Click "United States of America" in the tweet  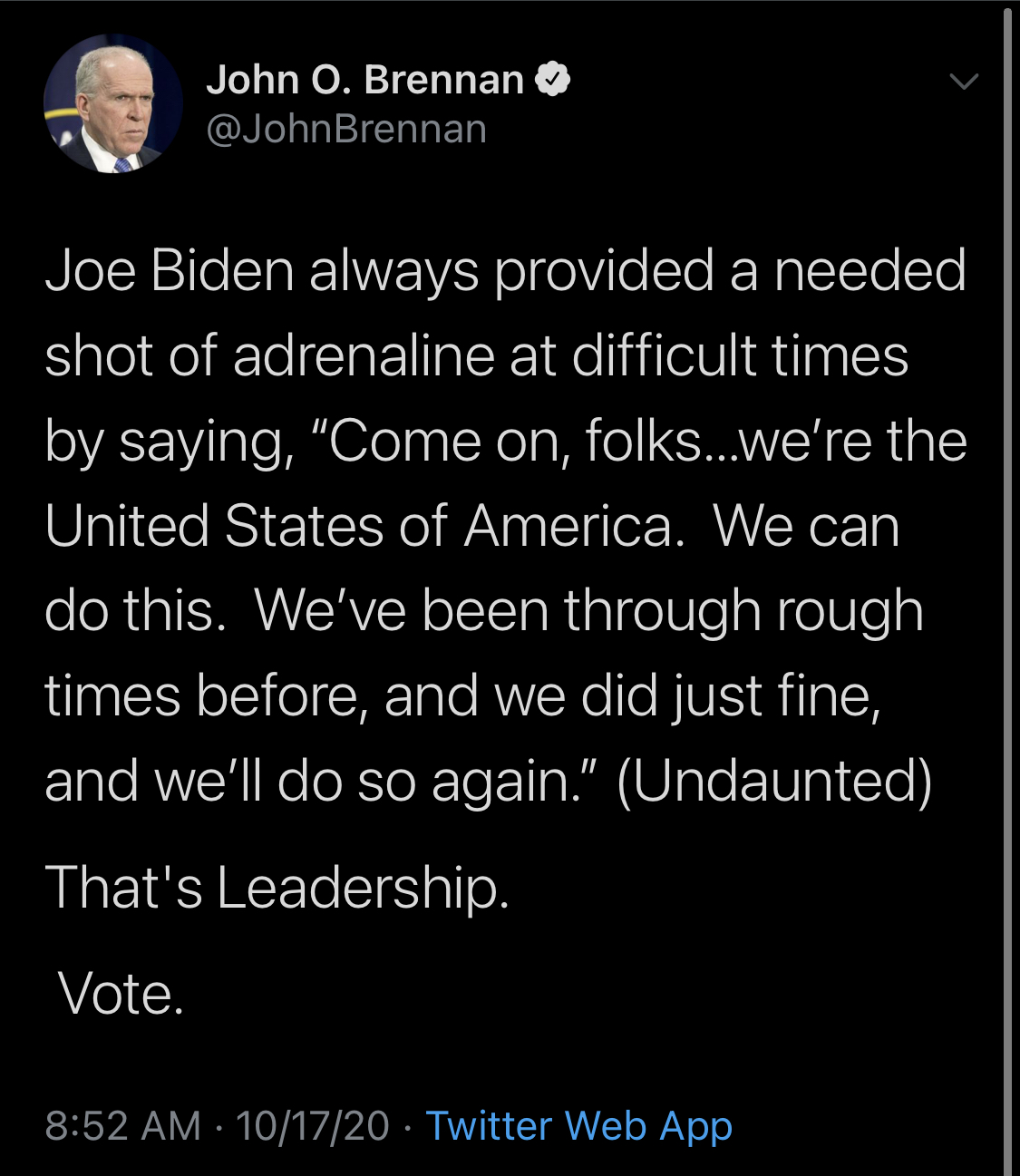tap(364, 526)
